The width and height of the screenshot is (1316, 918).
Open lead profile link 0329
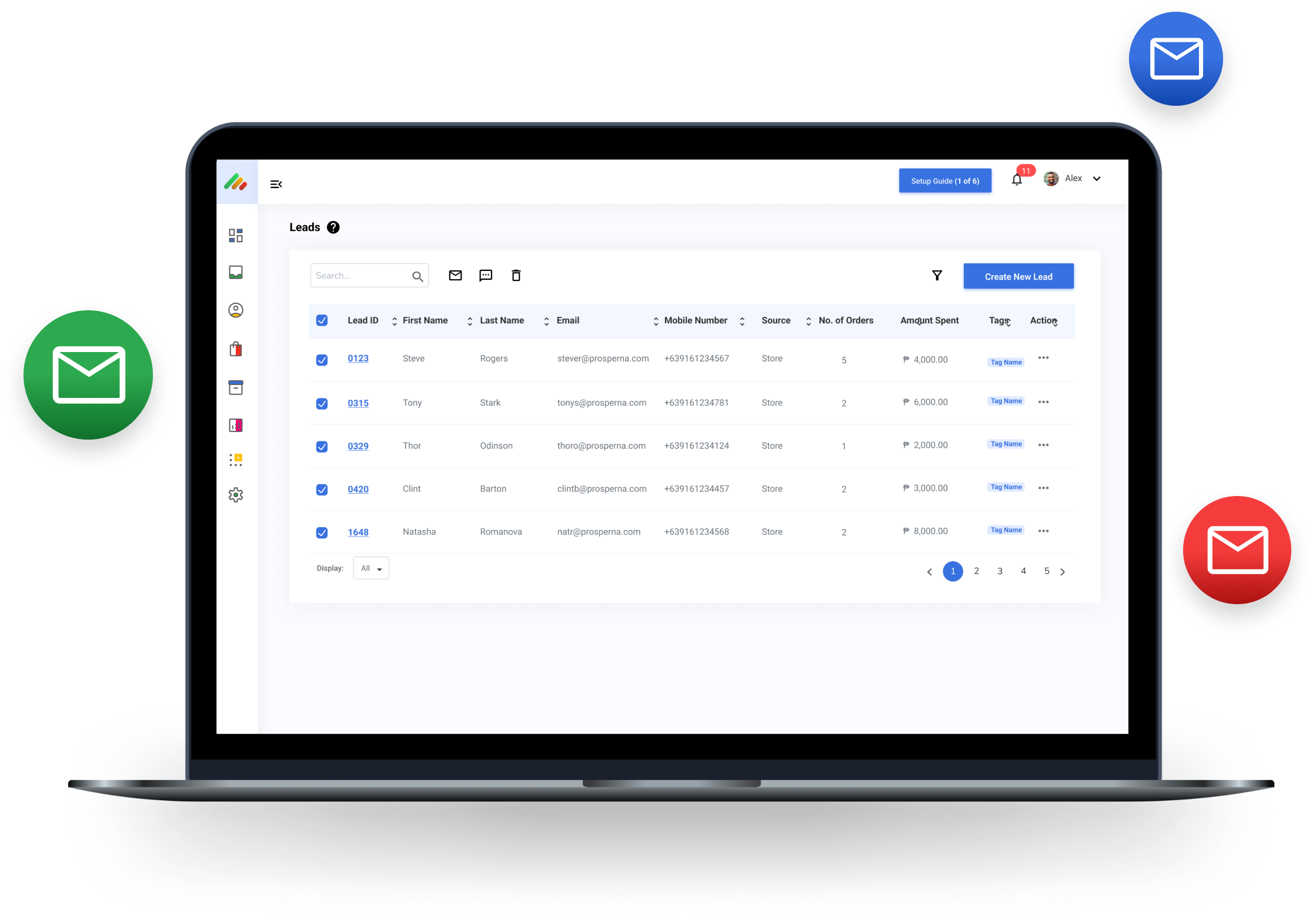coord(358,447)
